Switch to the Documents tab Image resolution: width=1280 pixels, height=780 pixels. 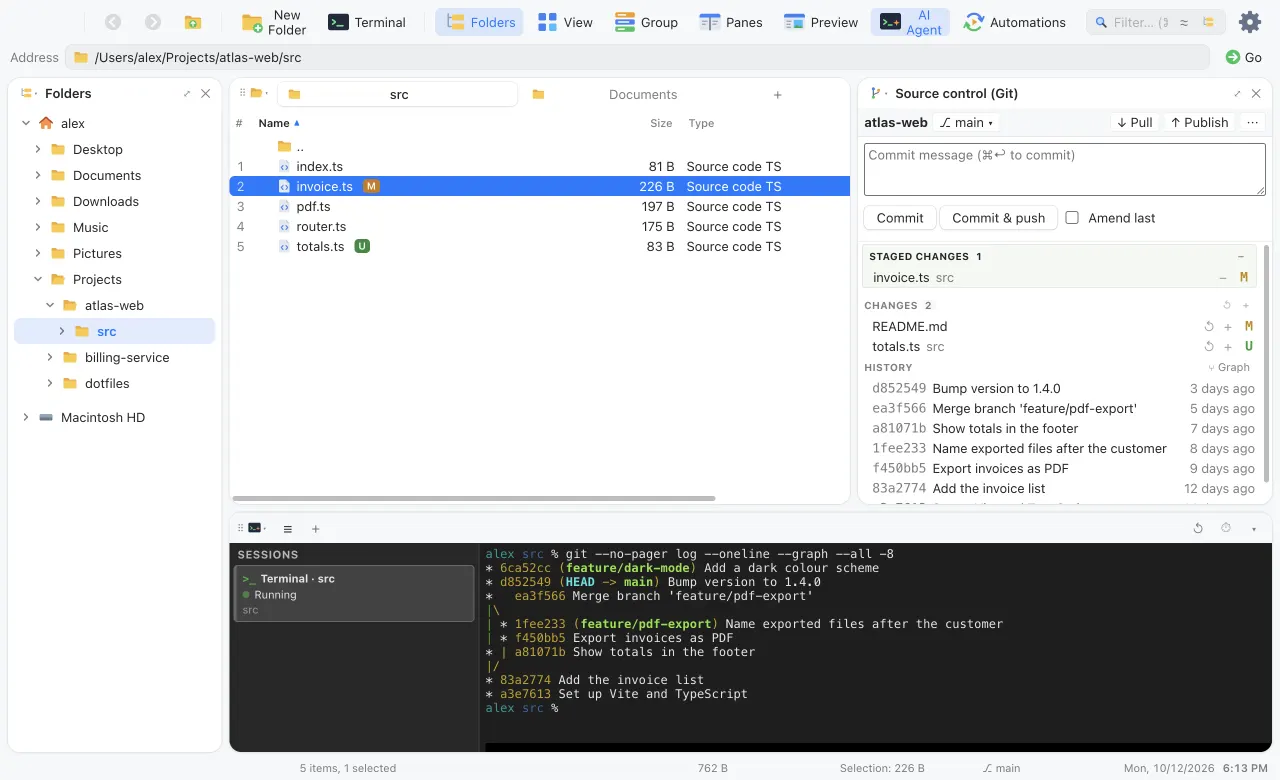click(643, 94)
